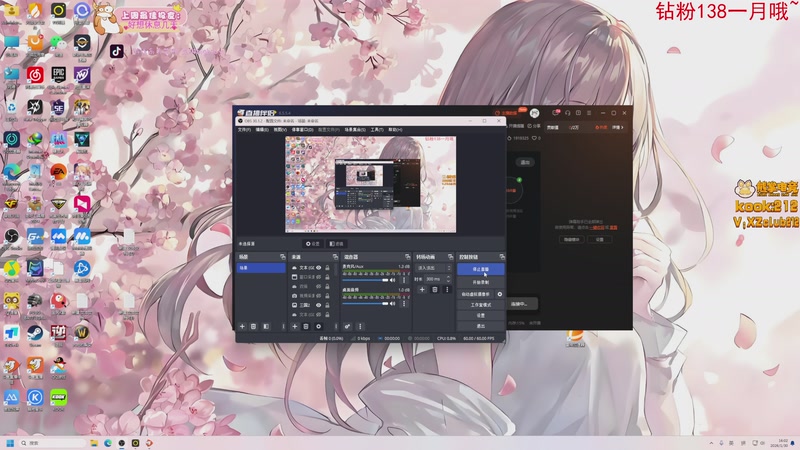Image resolution: width=800 pixels, height=450 pixels.
Task: Open sources panel extra options dots
Action: point(336,327)
